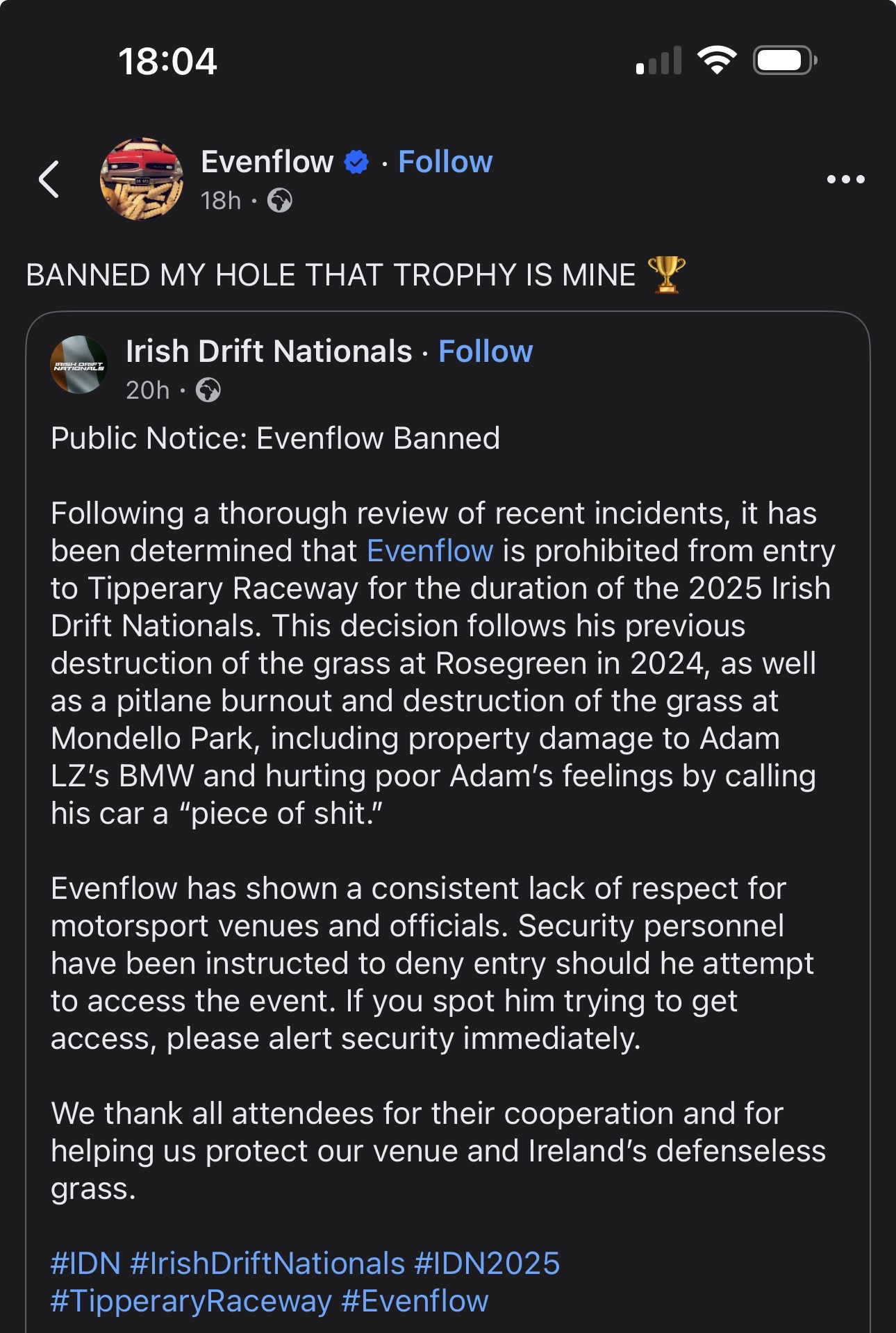Open Irish Drift Nationals profile avatar
The image size is (896, 1333).
79,365
